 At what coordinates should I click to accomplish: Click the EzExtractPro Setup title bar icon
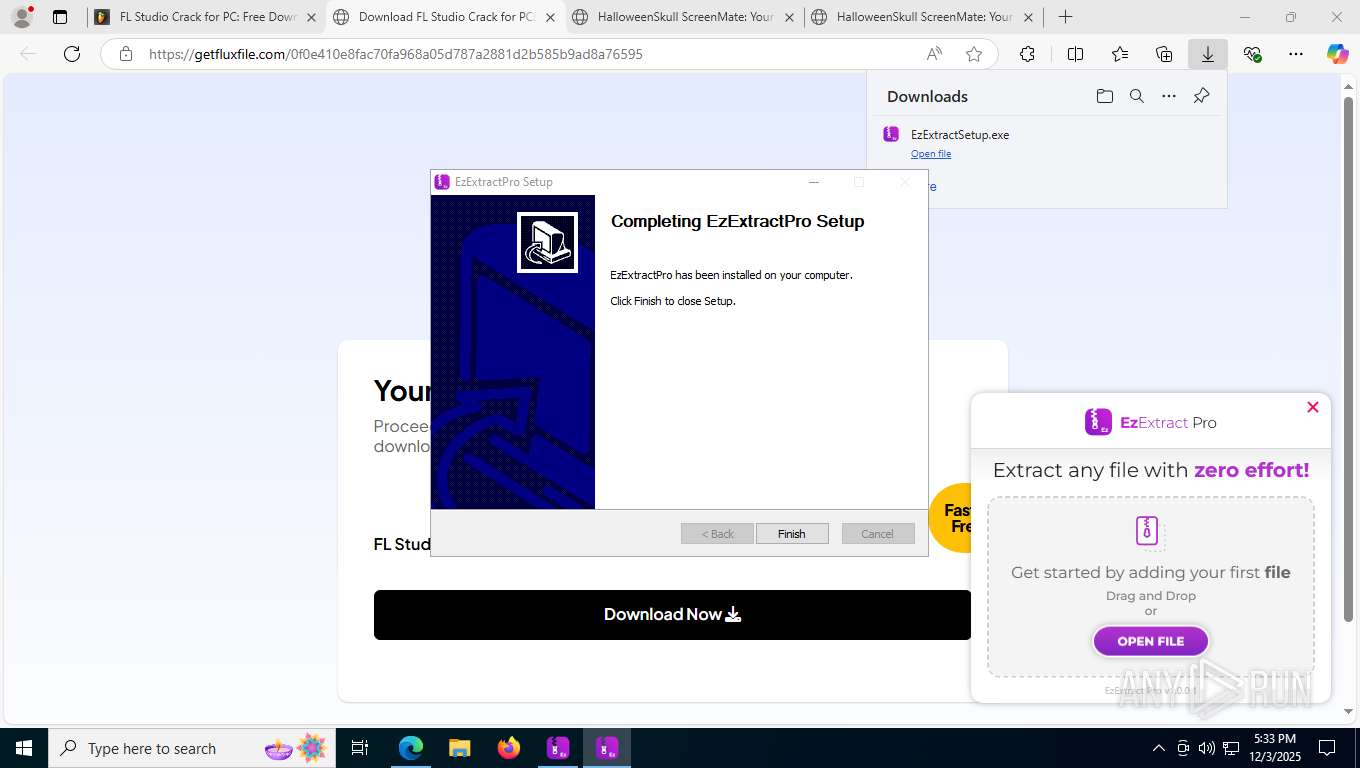point(442,182)
